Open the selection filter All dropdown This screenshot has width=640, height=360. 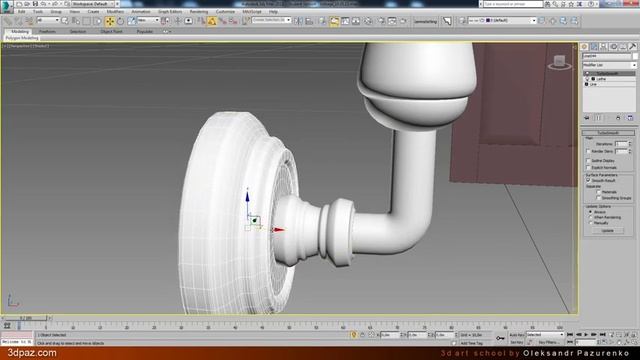pos(48,20)
